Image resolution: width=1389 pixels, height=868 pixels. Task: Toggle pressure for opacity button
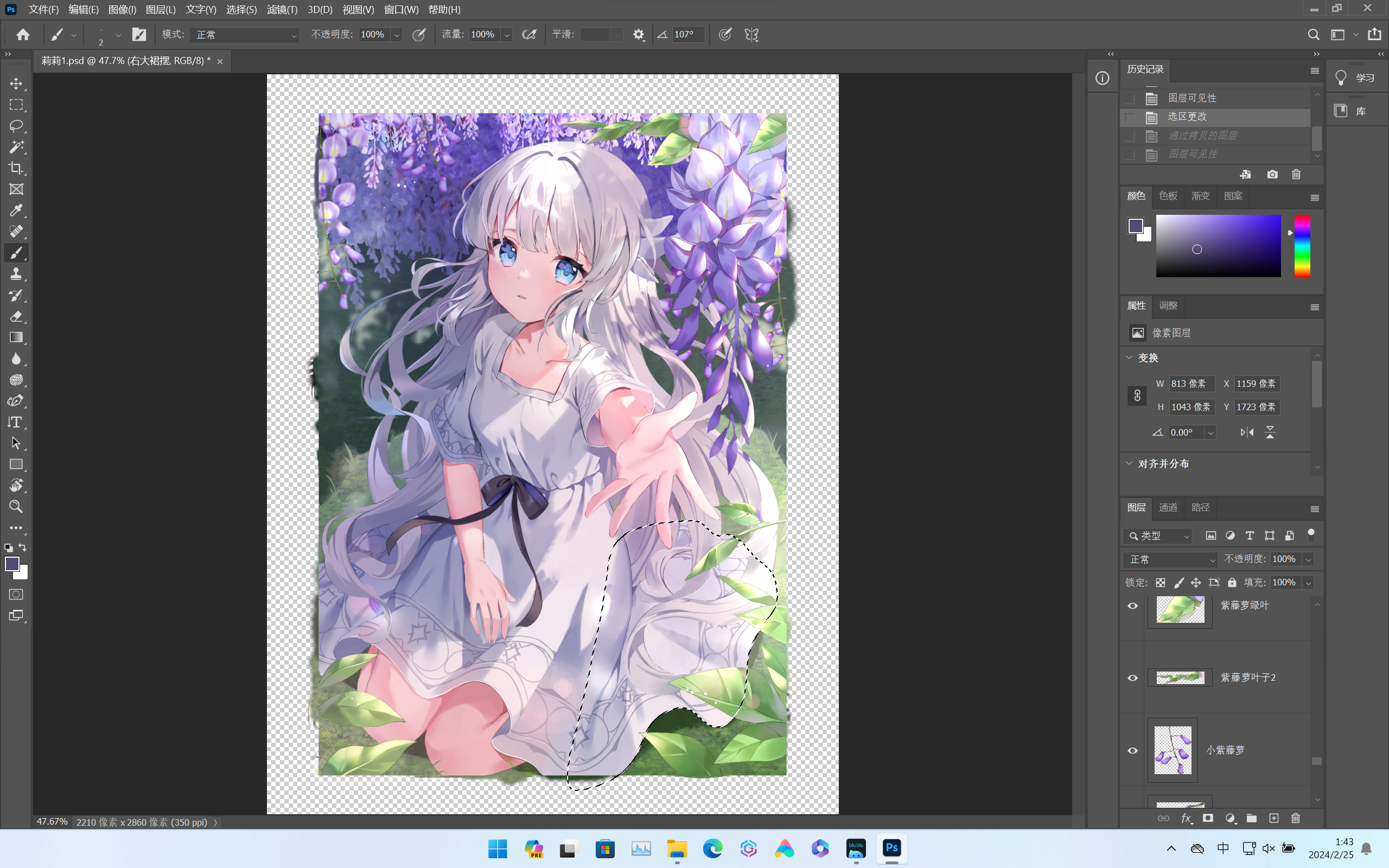[x=419, y=34]
